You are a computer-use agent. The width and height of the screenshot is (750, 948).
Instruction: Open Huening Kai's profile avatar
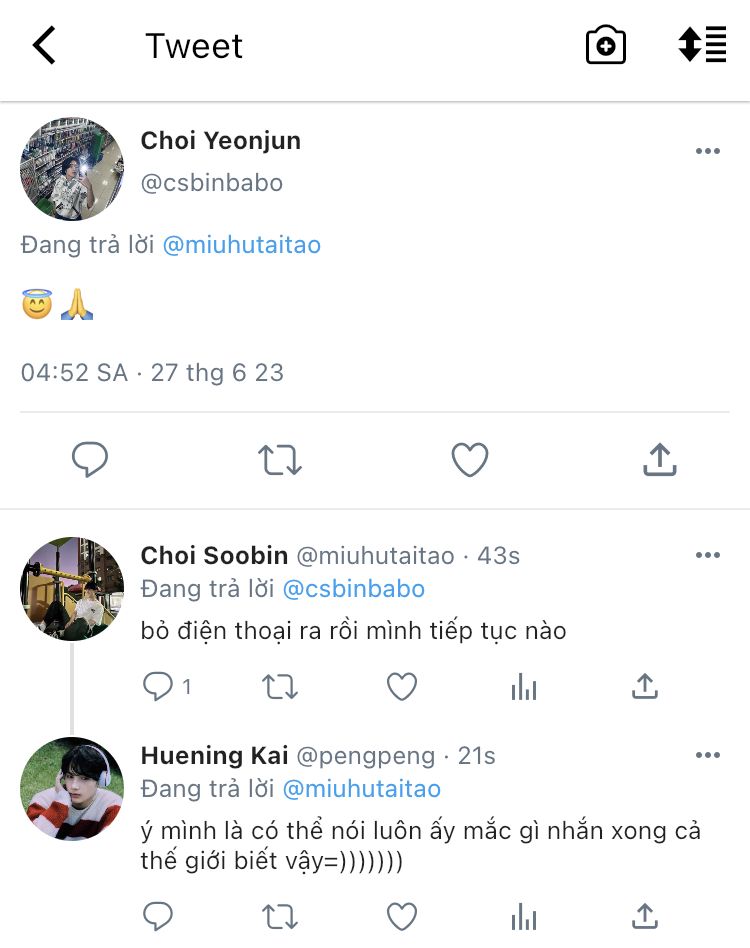[x=72, y=789]
